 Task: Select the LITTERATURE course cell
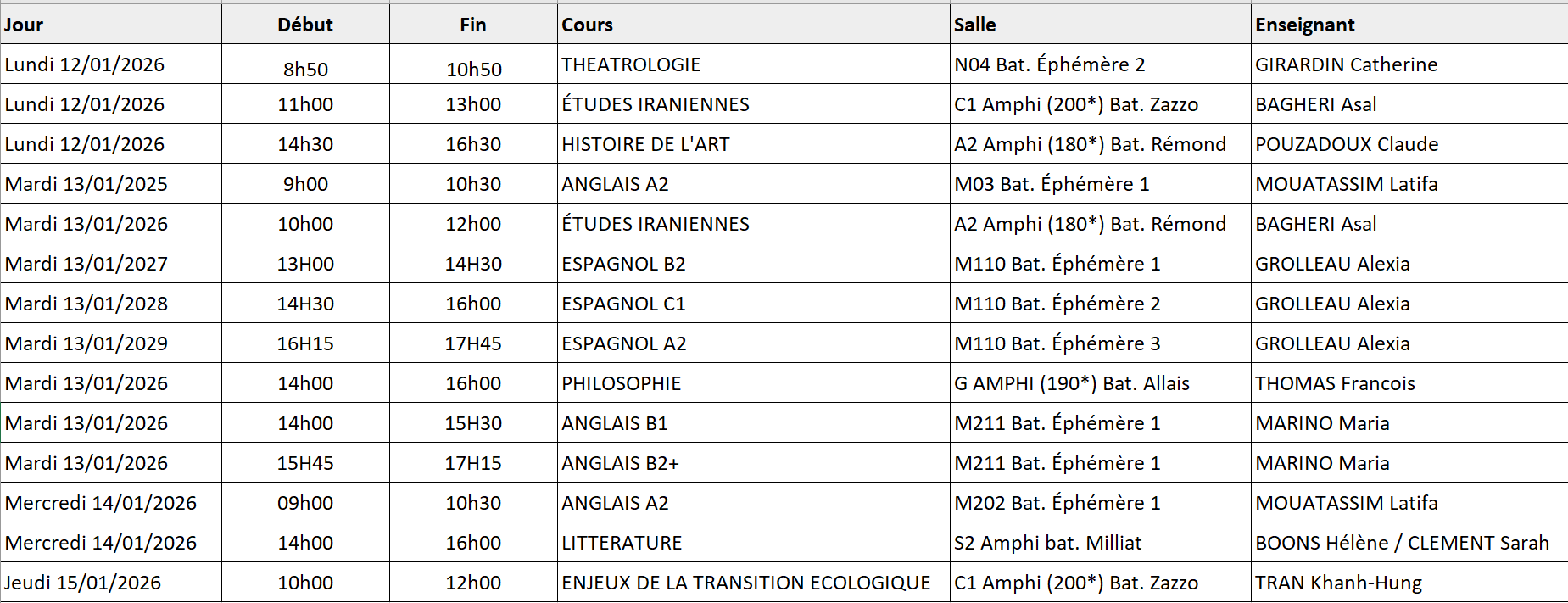click(622, 543)
